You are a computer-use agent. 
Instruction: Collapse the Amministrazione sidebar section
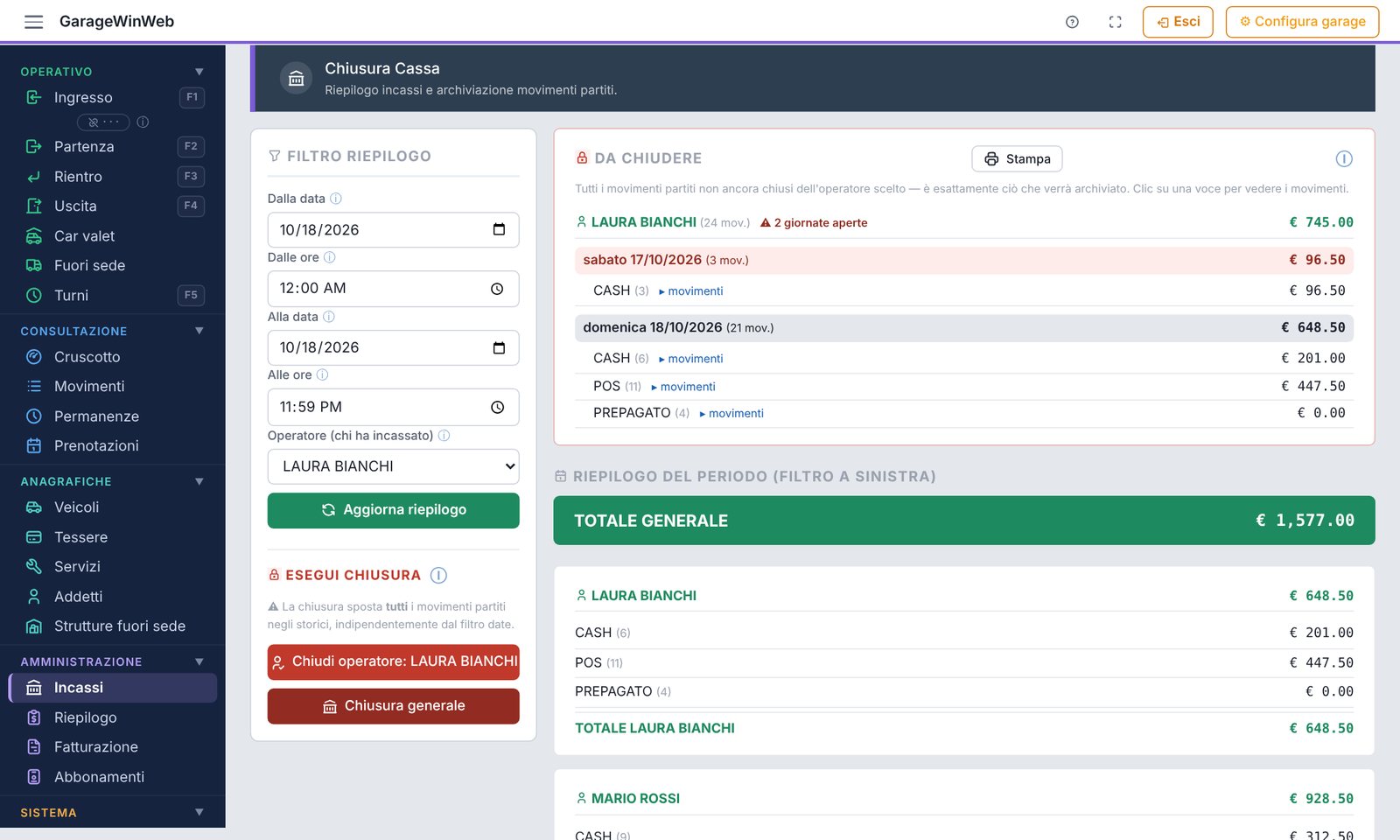pos(199,661)
